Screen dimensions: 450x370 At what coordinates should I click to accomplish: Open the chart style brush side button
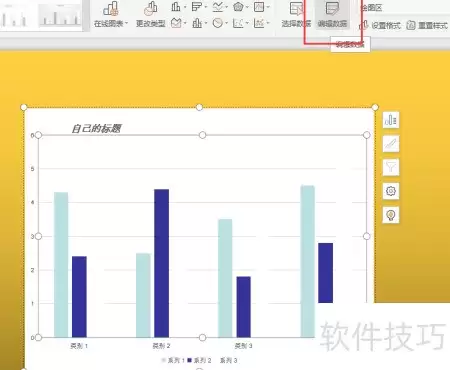391,144
